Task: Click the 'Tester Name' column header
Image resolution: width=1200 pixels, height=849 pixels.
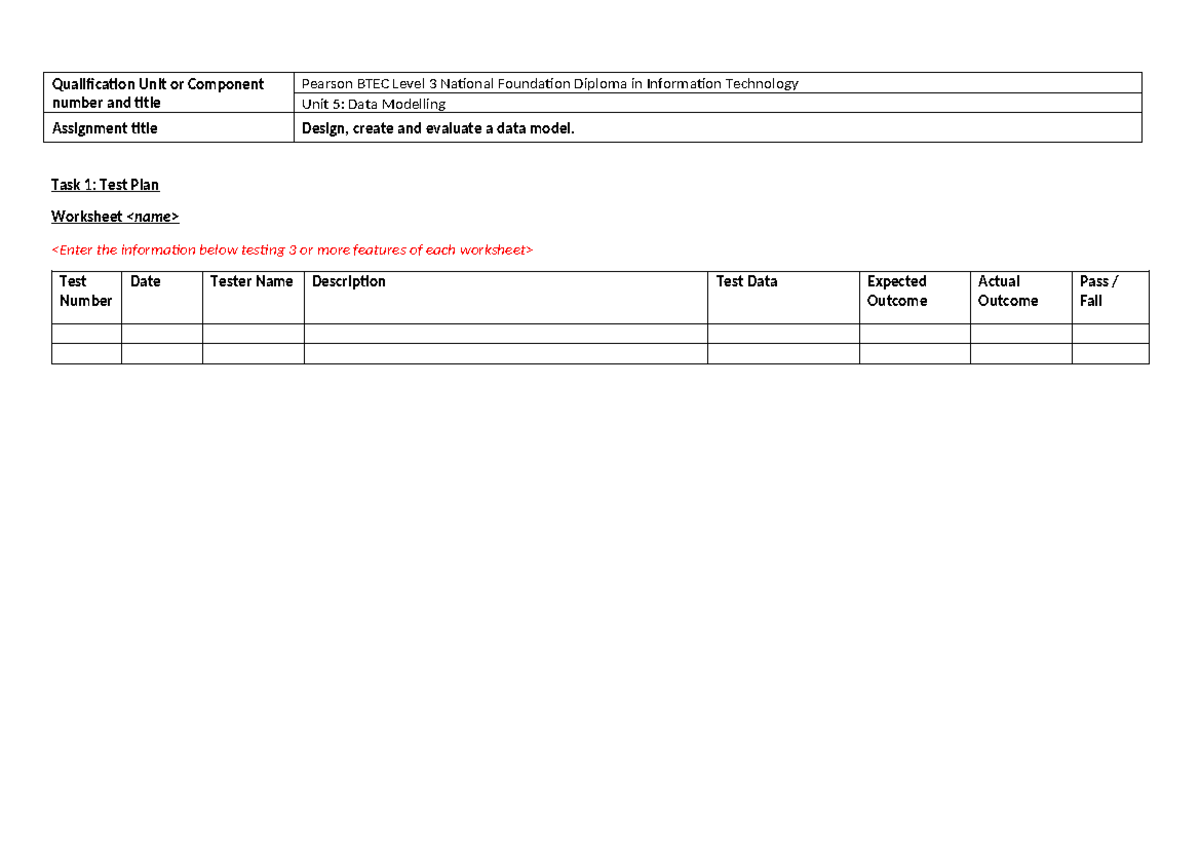Action: 252,281
